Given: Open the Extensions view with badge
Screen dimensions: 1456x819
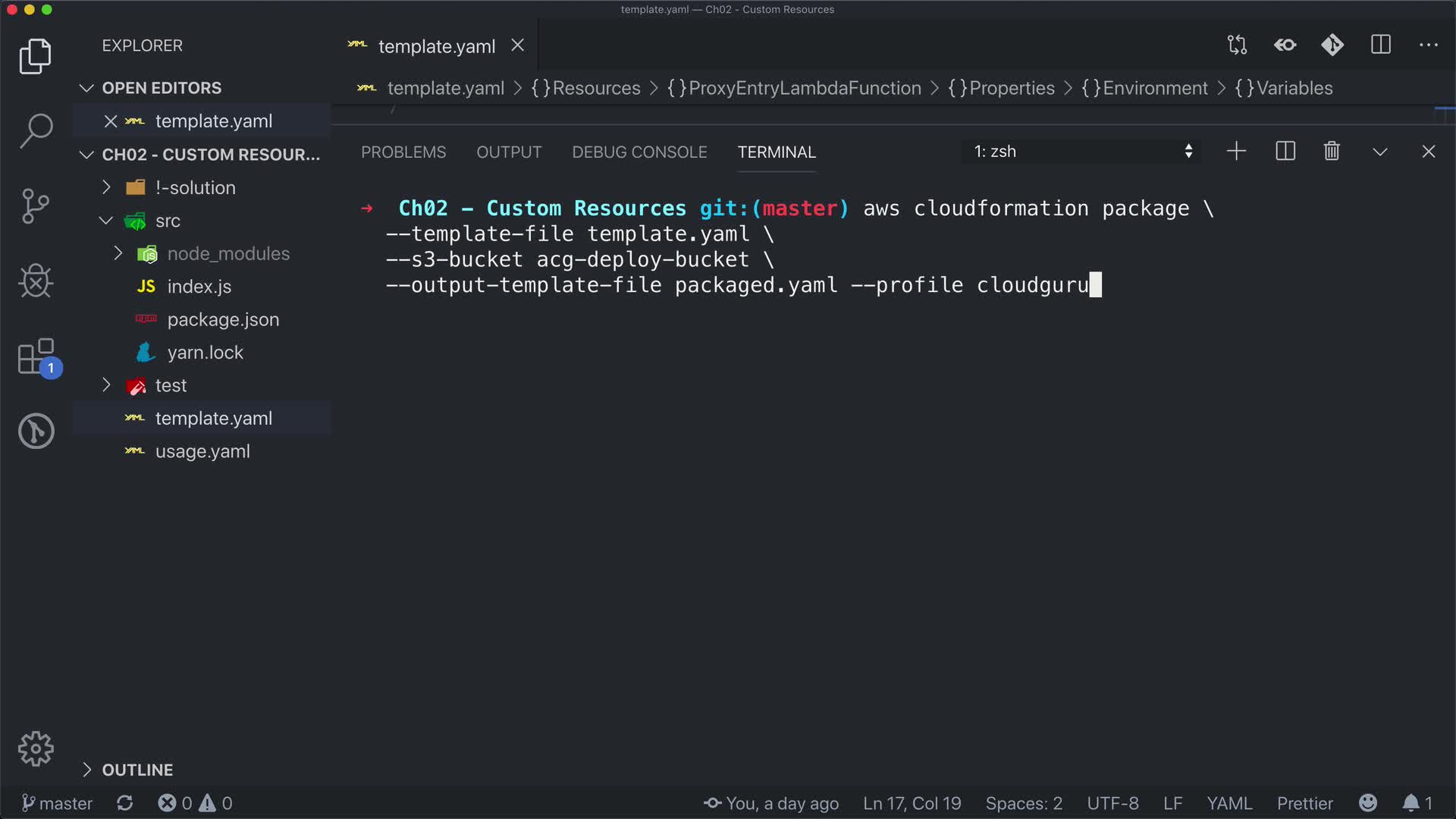Looking at the screenshot, I should point(36,356).
